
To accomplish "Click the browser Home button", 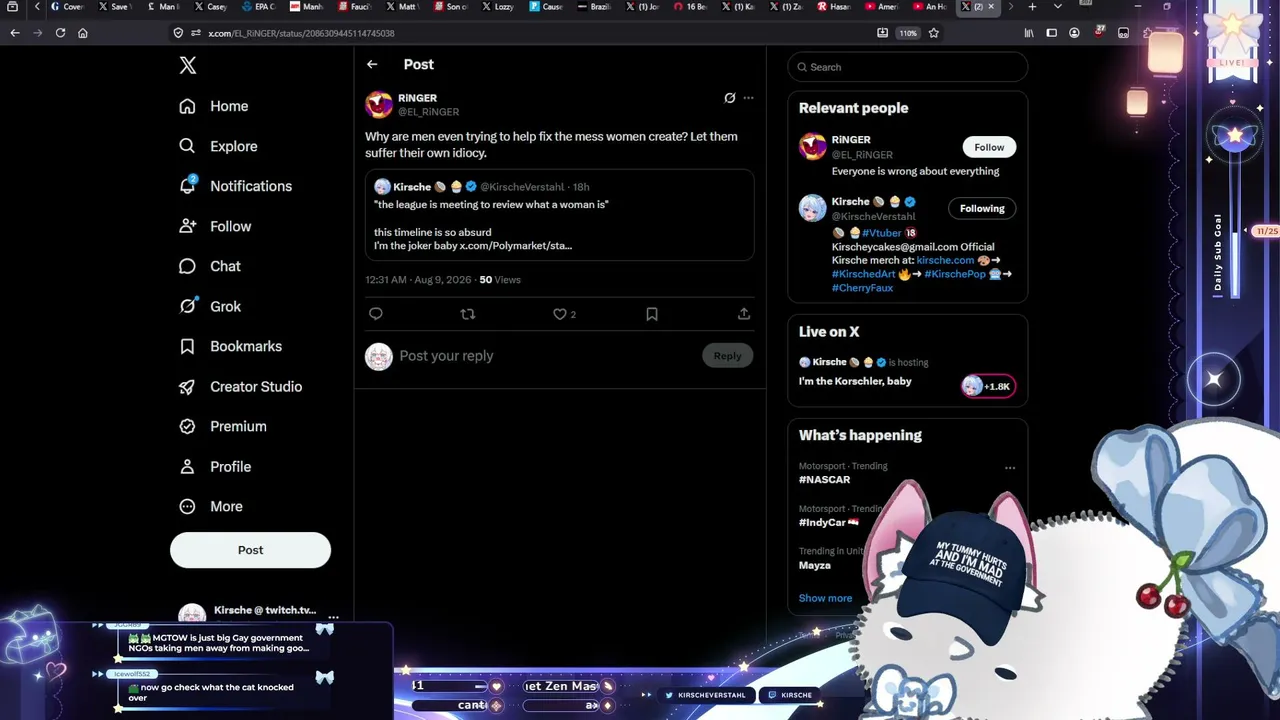I will [83, 33].
